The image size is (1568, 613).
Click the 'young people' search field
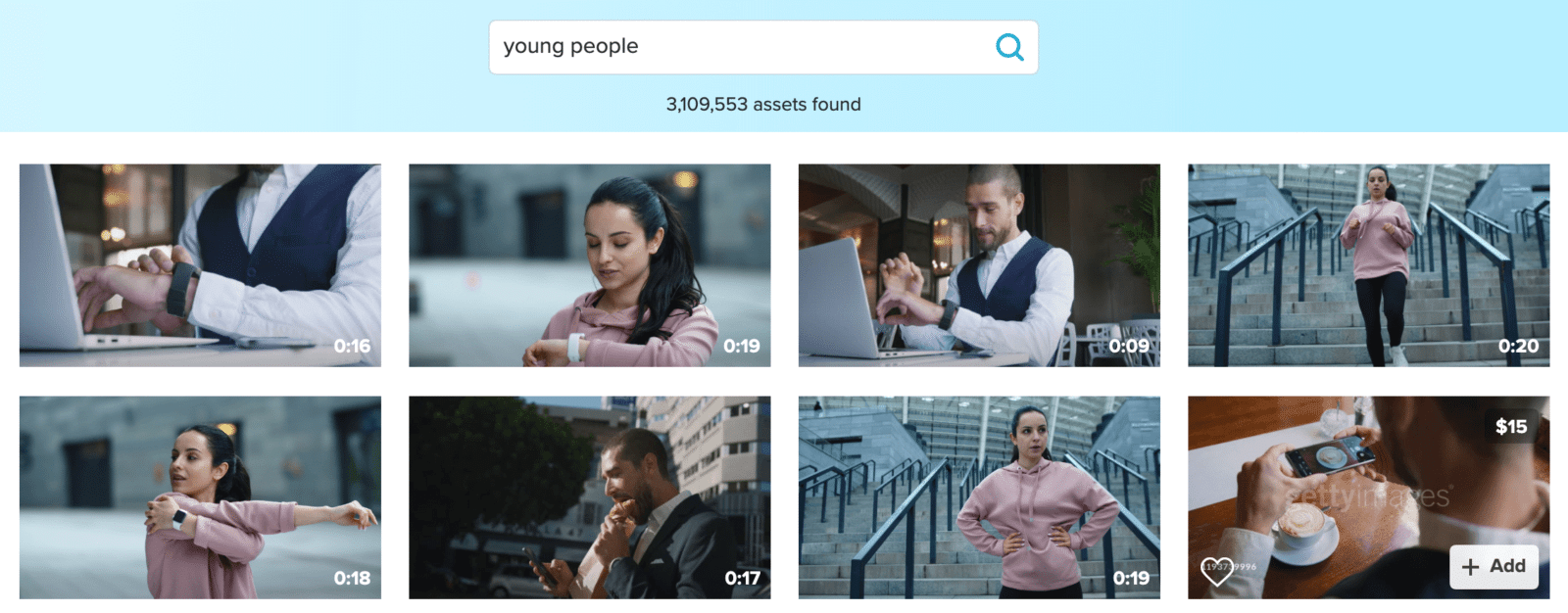click(763, 47)
